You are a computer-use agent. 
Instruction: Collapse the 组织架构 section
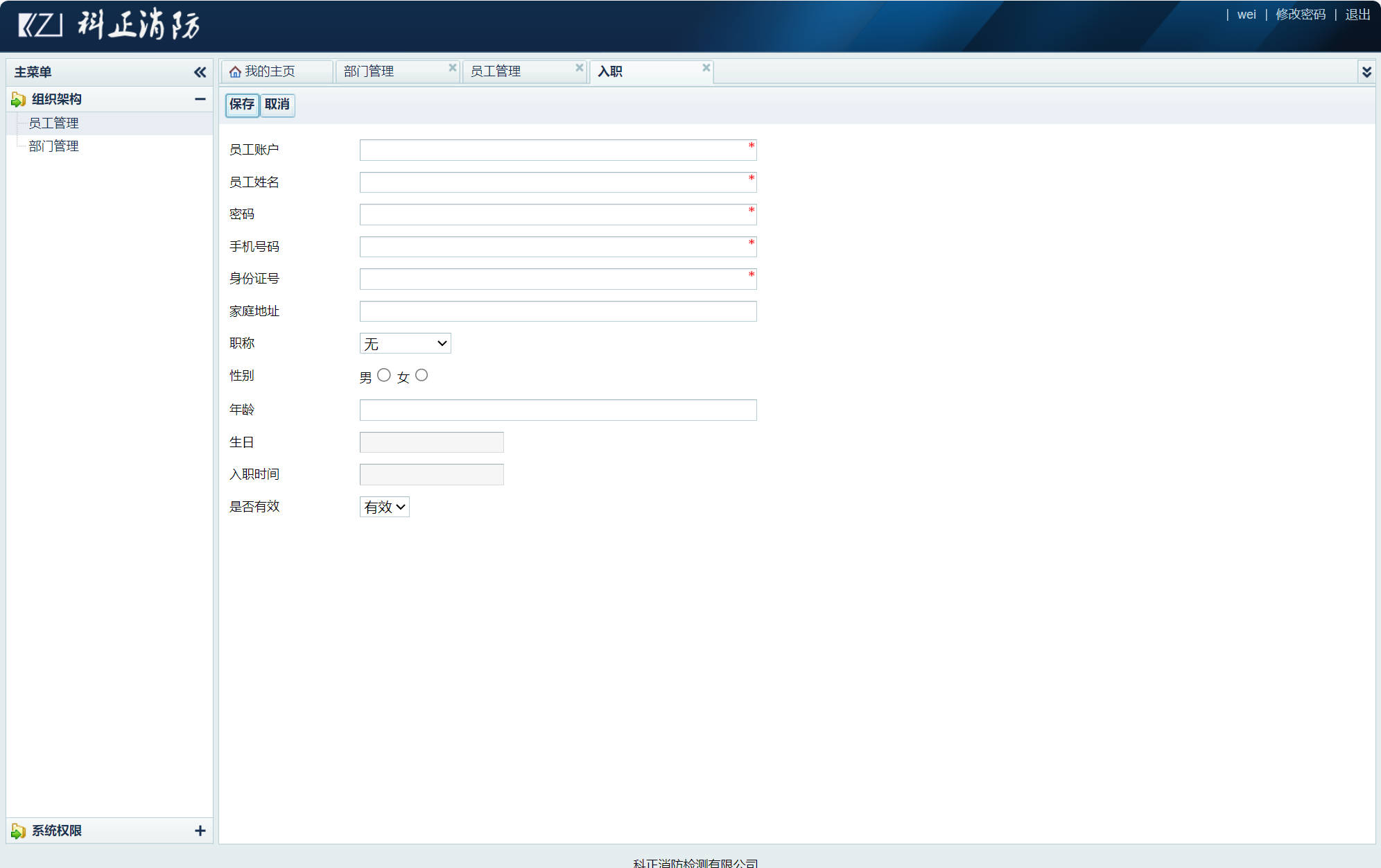200,99
